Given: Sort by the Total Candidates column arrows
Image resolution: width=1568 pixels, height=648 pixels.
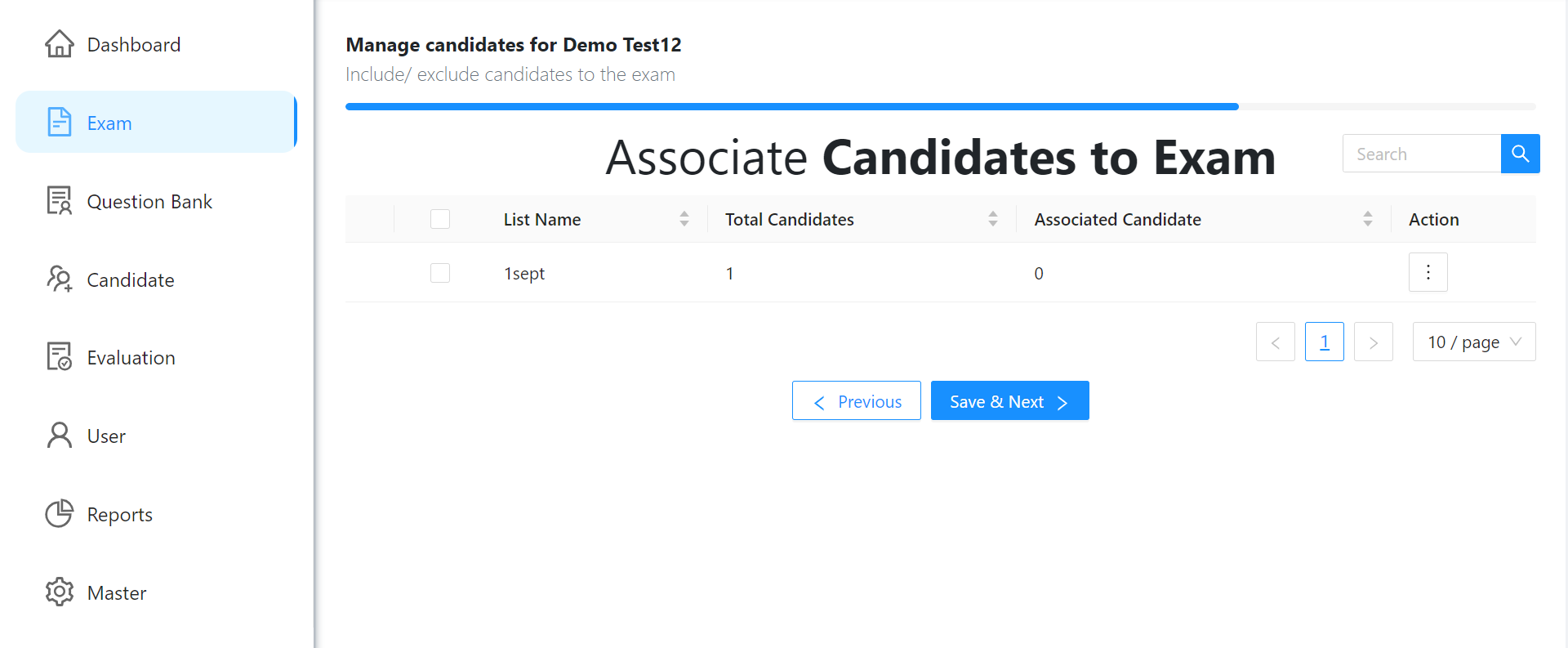Looking at the screenshot, I should coord(993,219).
